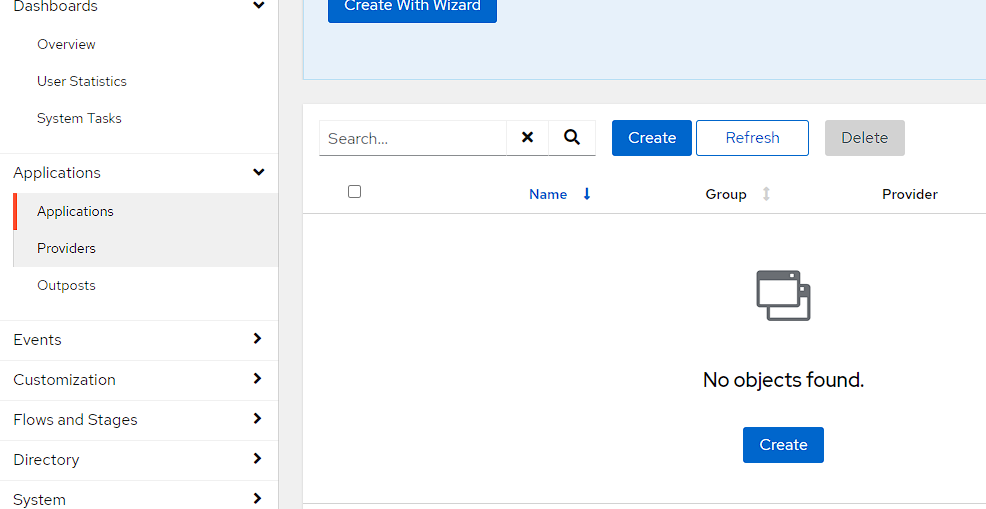
Task: Click the magnifying glass search icon
Action: pos(572,138)
